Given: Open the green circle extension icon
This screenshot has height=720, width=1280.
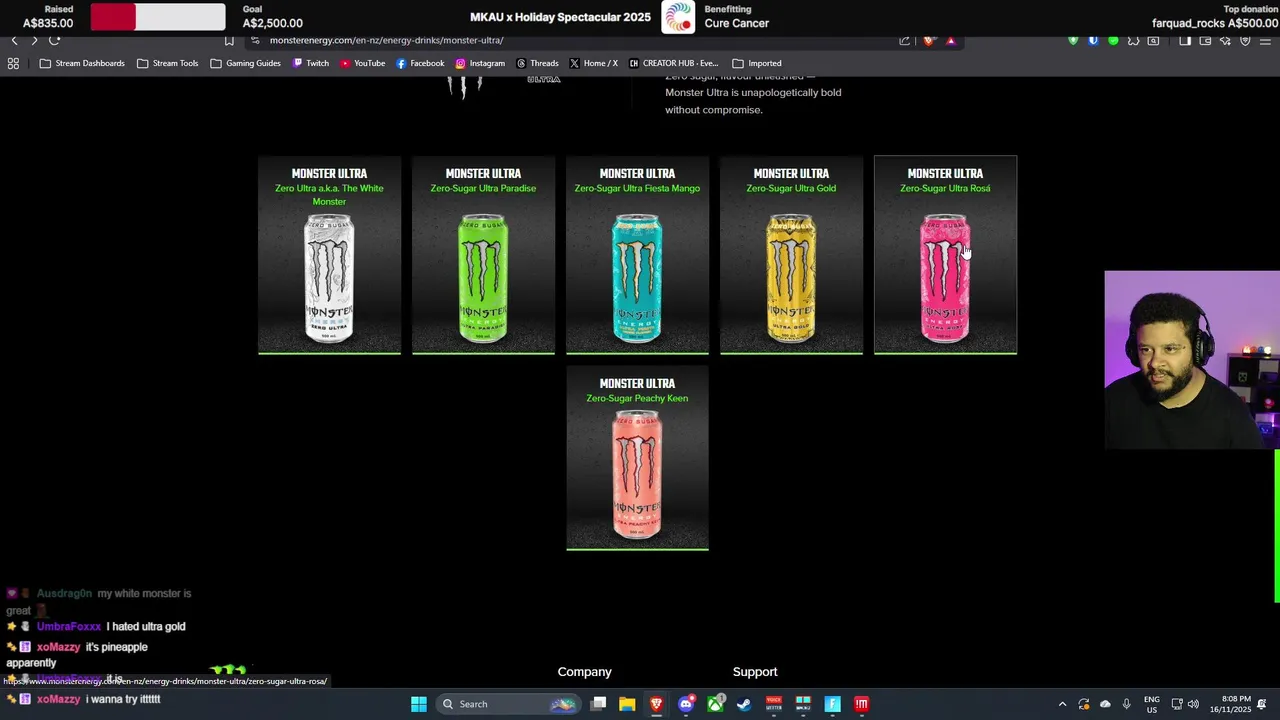Looking at the screenshot, I should (x=1113, y=41).
